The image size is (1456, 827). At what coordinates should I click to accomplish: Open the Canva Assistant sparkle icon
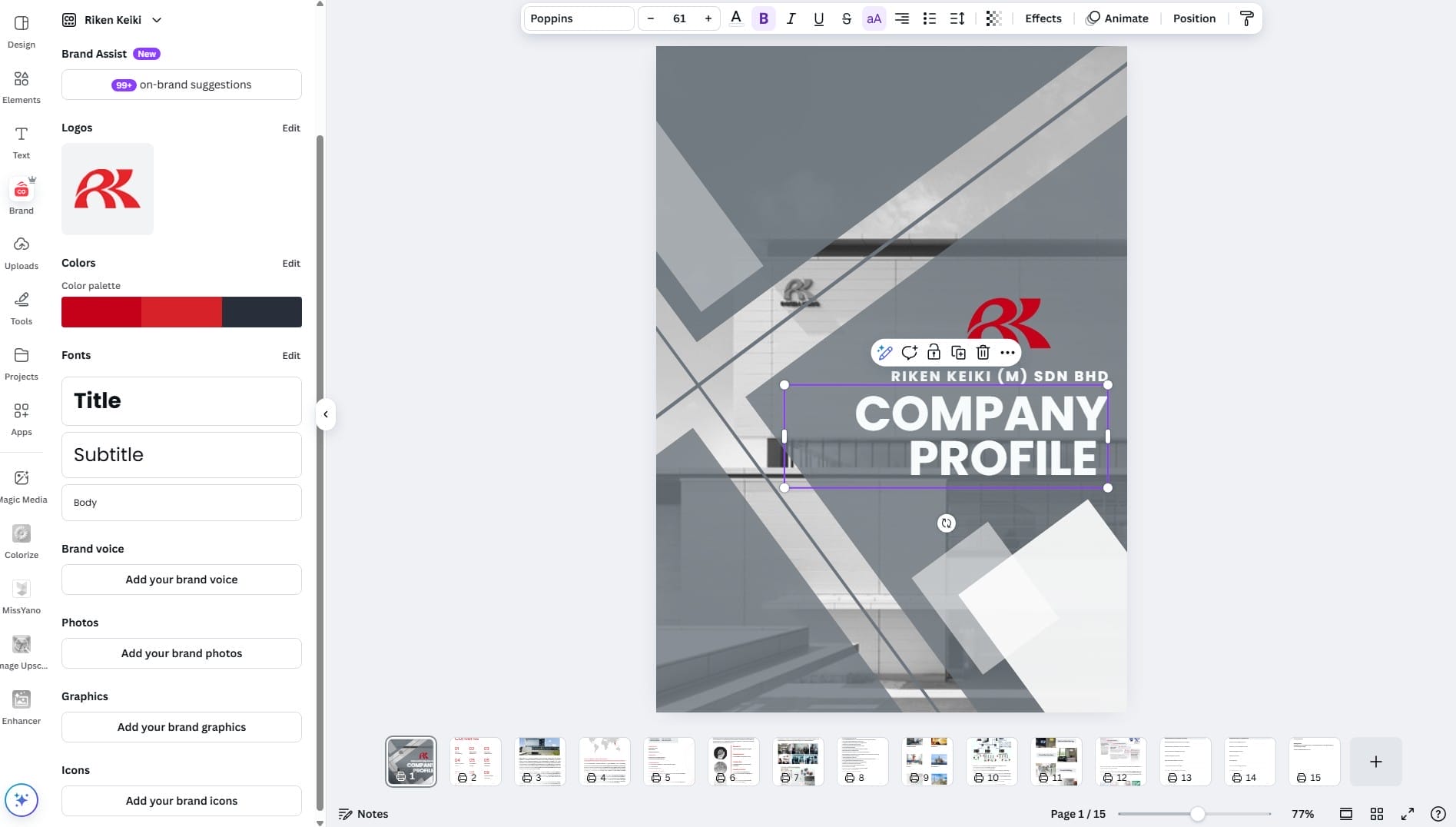click(x=22, y=799)
